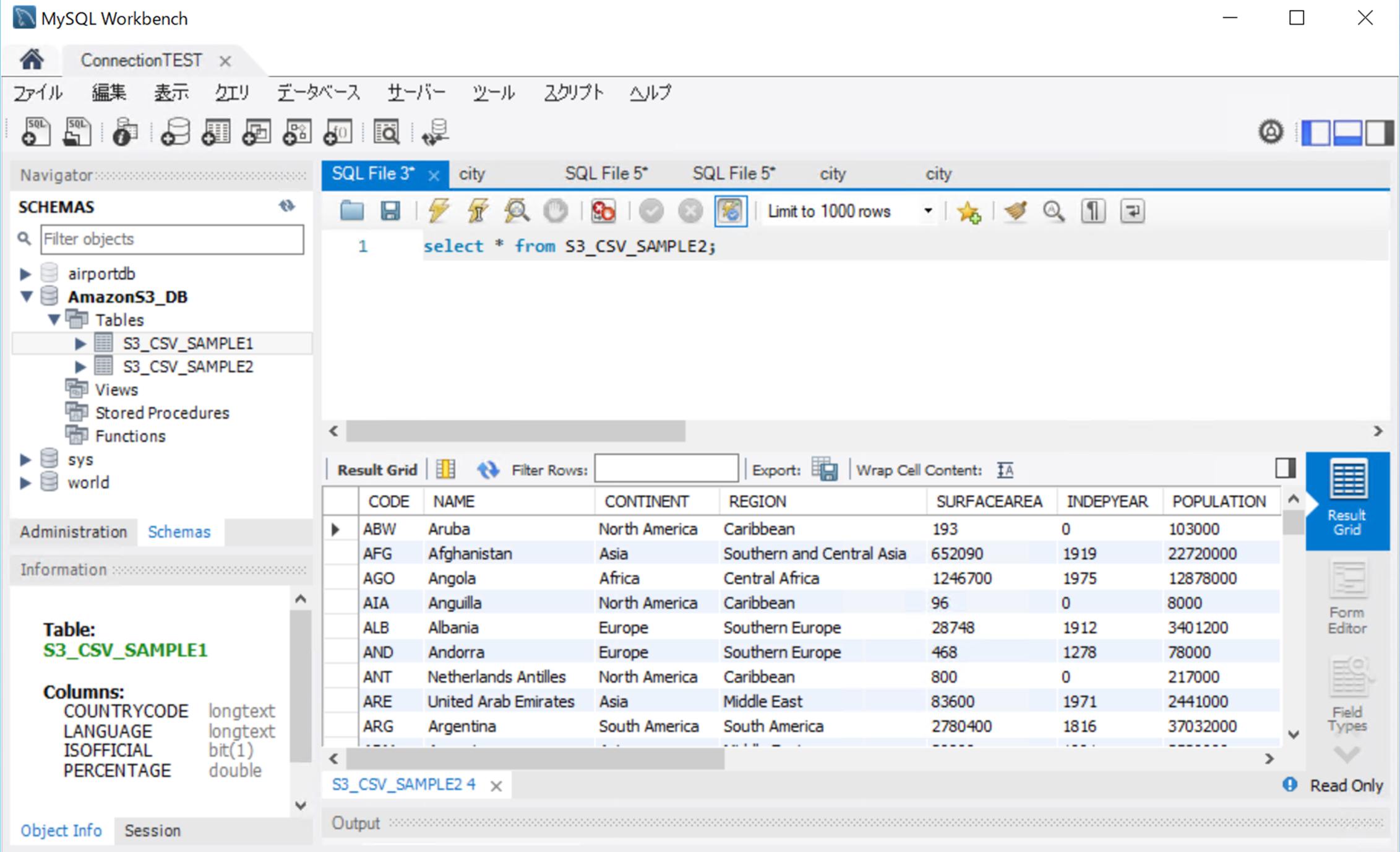Switch to the Administration tab
The image size is (1400, 852).
74,531
